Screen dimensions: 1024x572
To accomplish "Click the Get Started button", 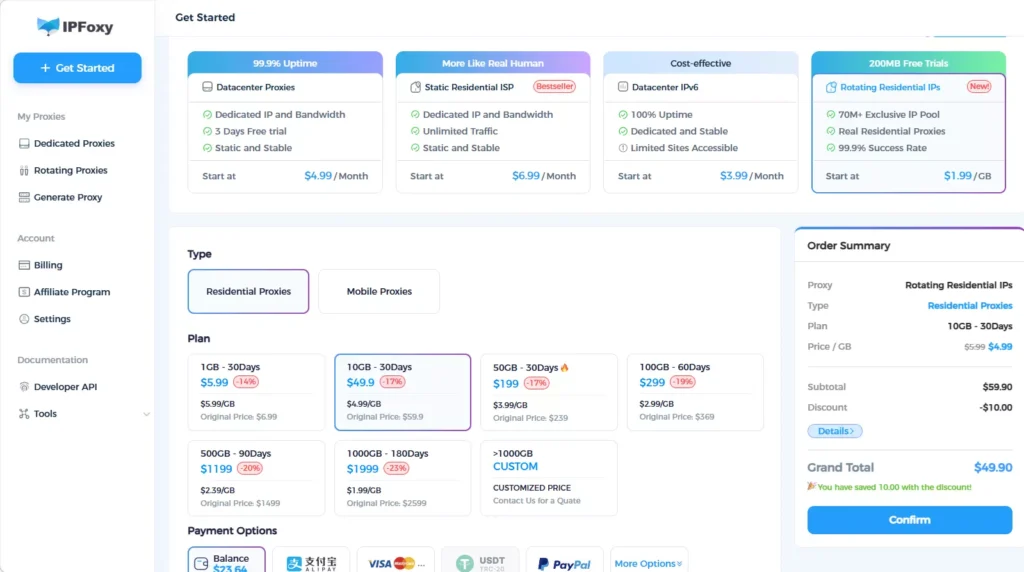I will pyautogui.click(x=77, y=68).
